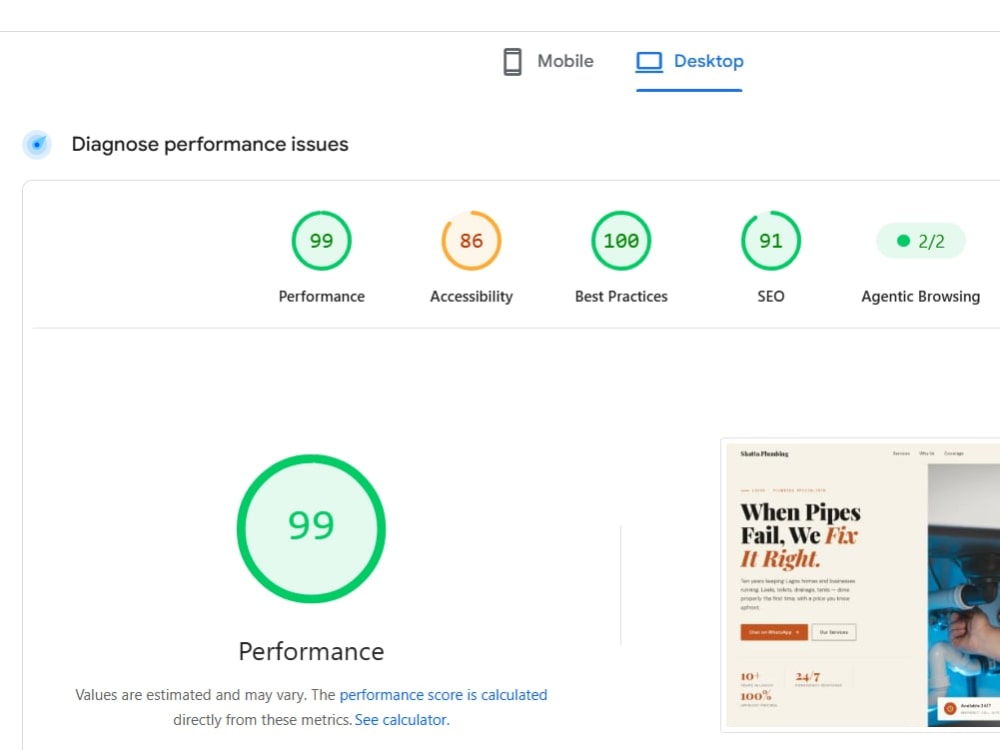Click the mobile phone icon
The image size is (1000, 750).
click(x=512, y=62)
